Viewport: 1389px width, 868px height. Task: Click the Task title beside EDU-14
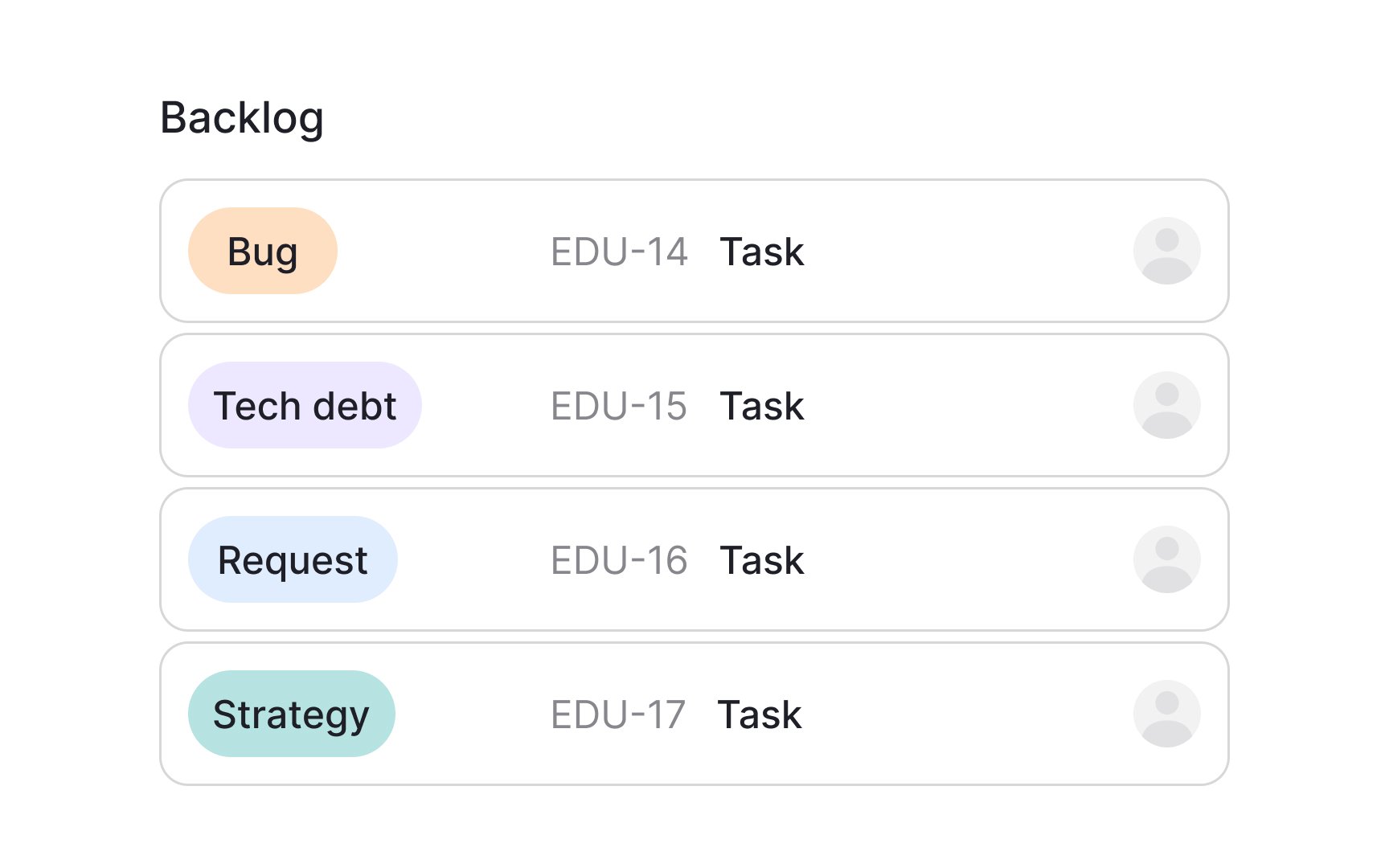[761, 252]
